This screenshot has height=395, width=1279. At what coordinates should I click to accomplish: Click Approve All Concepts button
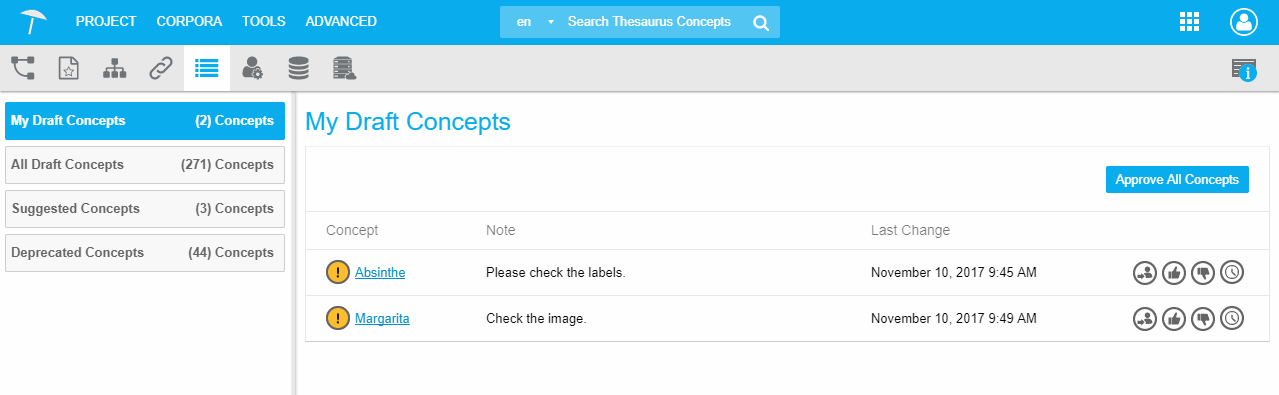pos(1177,180)
